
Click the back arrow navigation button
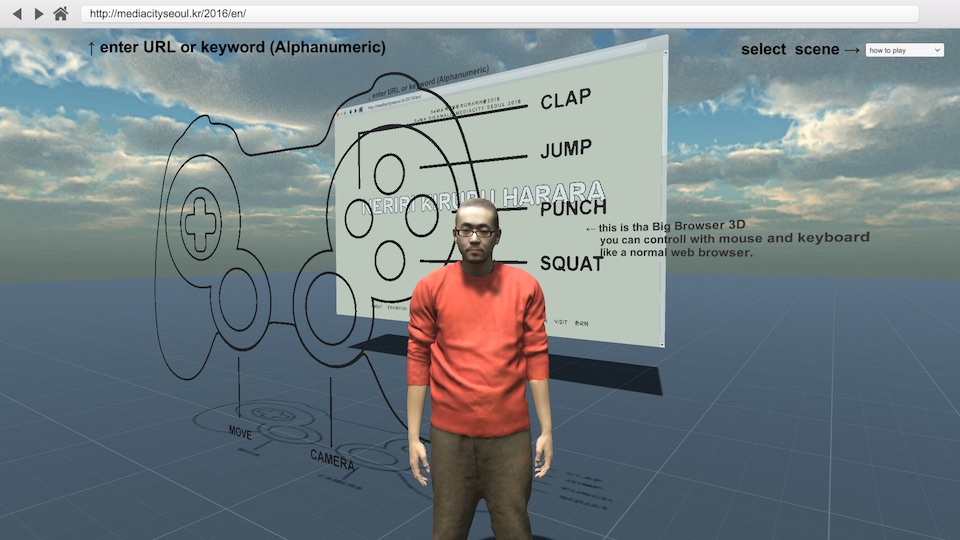click(16, 14)
